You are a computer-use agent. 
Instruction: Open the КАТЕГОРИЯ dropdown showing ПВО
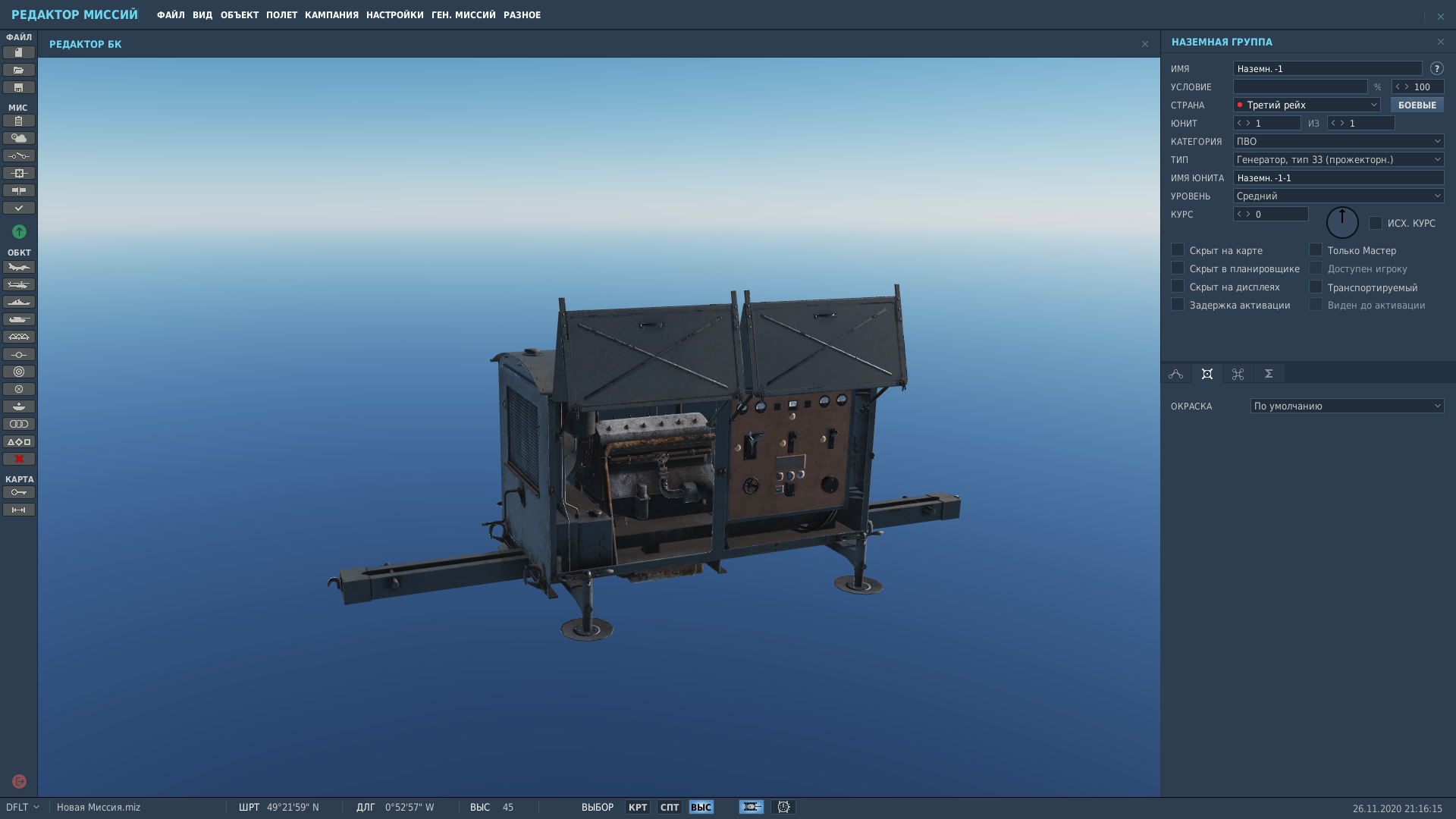point(1338,141)
